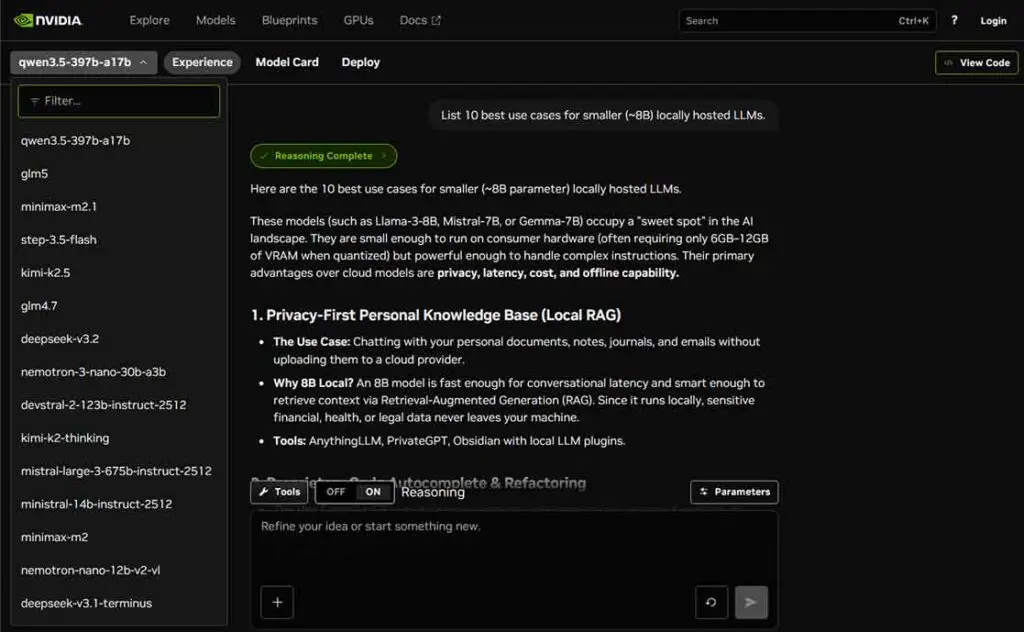The width and height of the screenshot is (1024, 632).
Task: Open the Deploy tab
Action: point(360,62)
